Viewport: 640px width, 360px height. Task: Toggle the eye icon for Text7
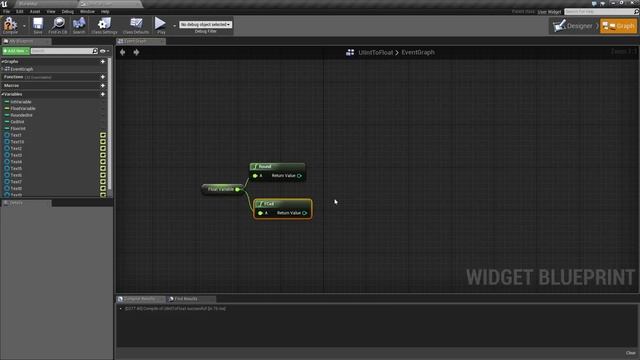(103, 182)
